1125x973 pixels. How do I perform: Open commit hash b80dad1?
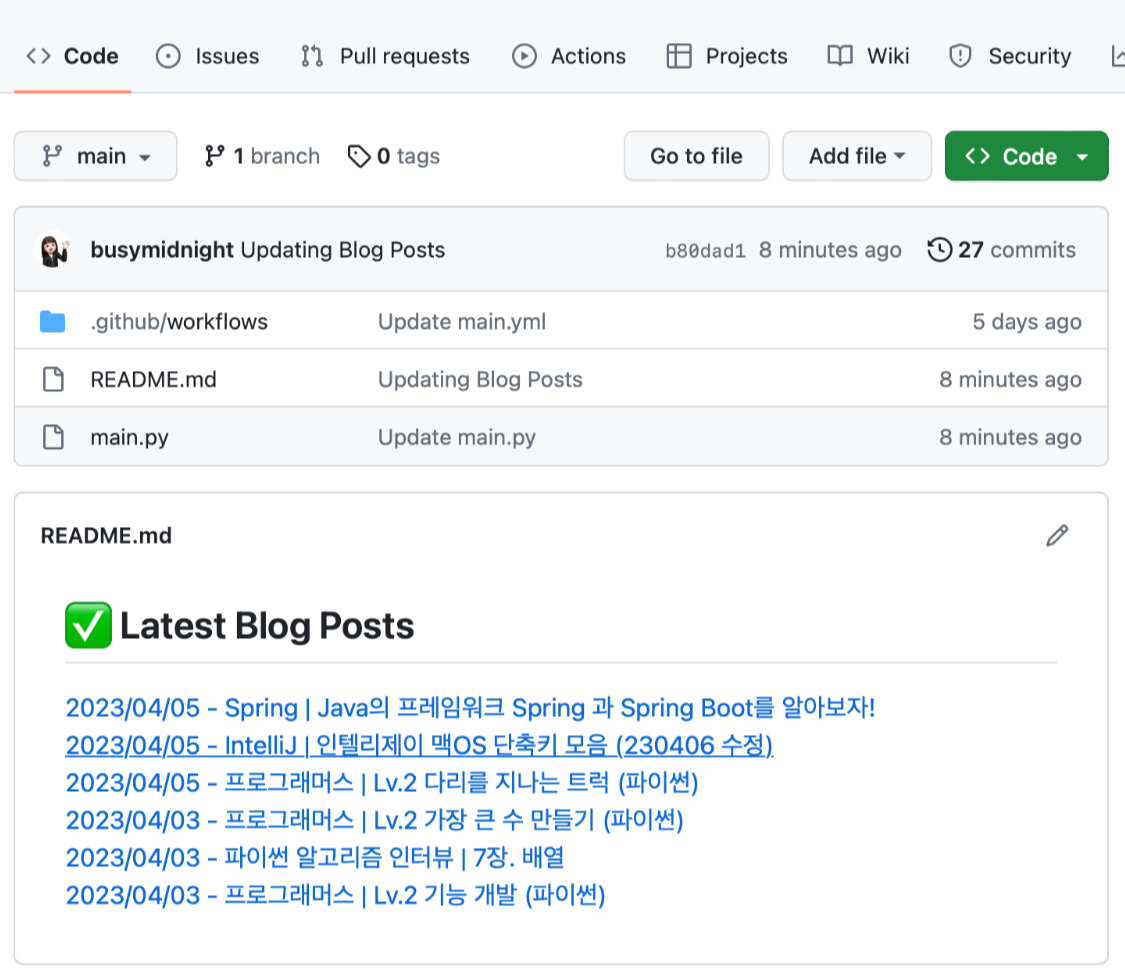[x=705, y=250]
